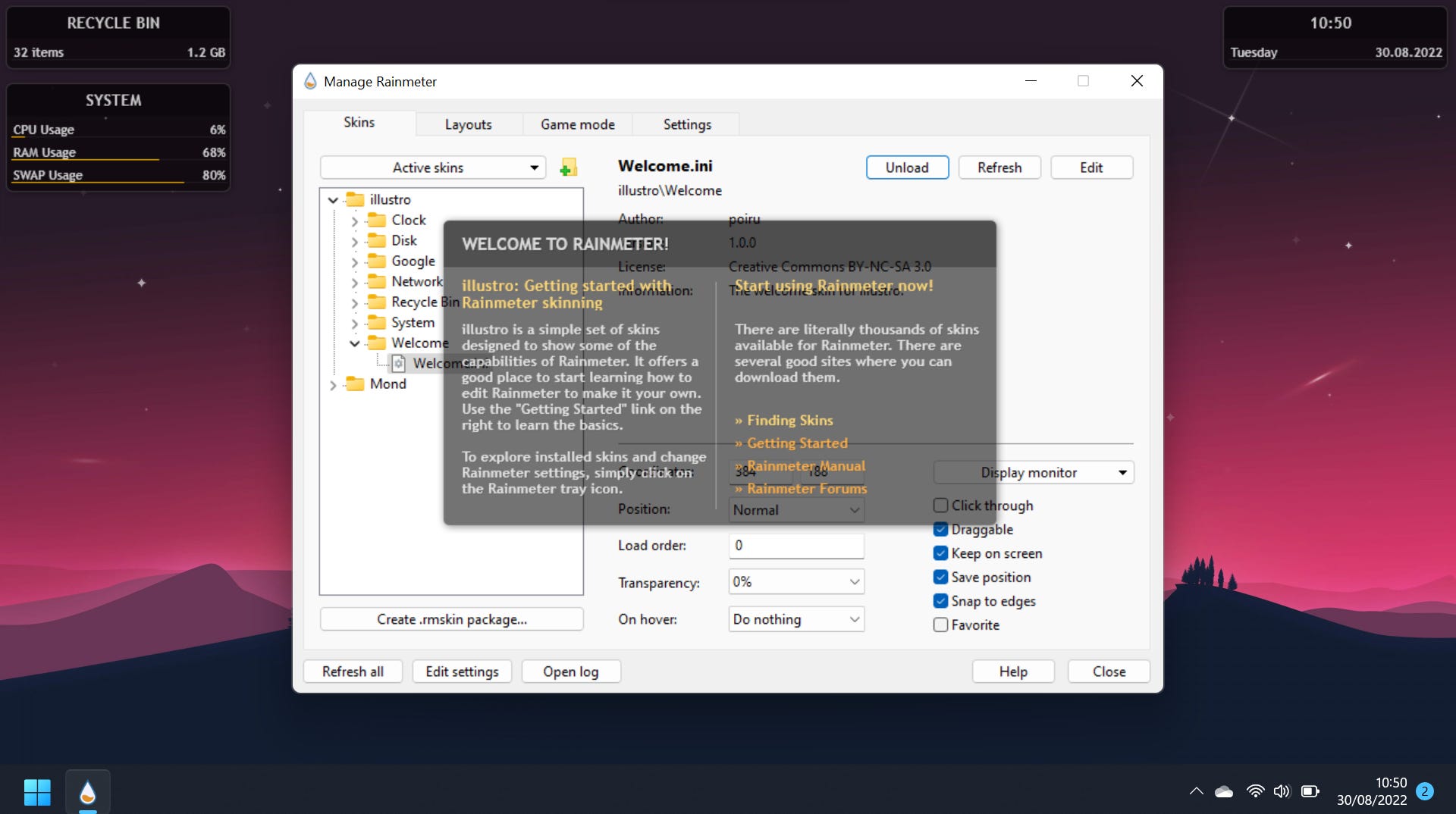This screenshot has width=1456, height=814.
Task: Open the Windows Start menu
Action: (37, 792)
